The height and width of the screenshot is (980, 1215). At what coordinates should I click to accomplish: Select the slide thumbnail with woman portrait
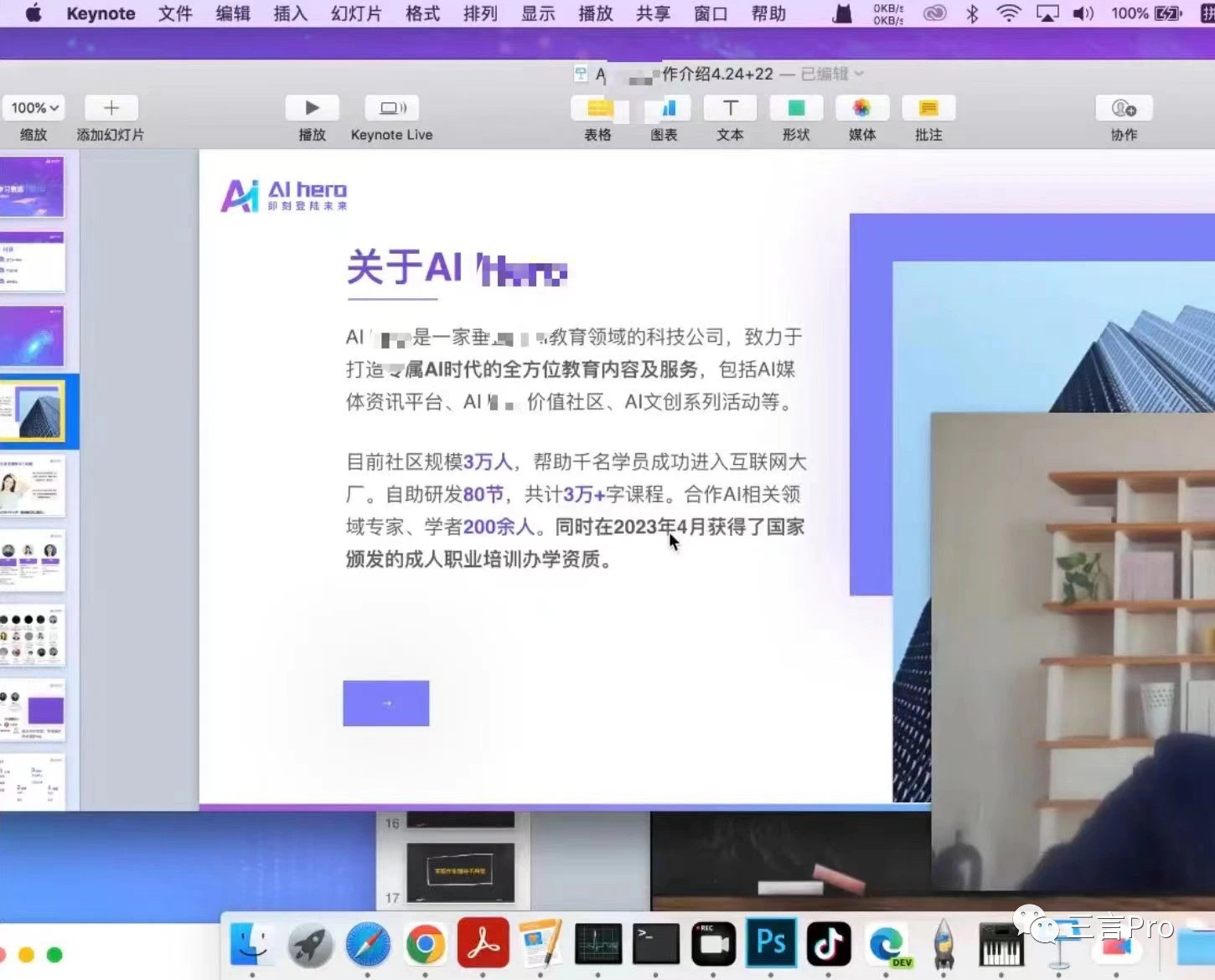coord(33,486)
